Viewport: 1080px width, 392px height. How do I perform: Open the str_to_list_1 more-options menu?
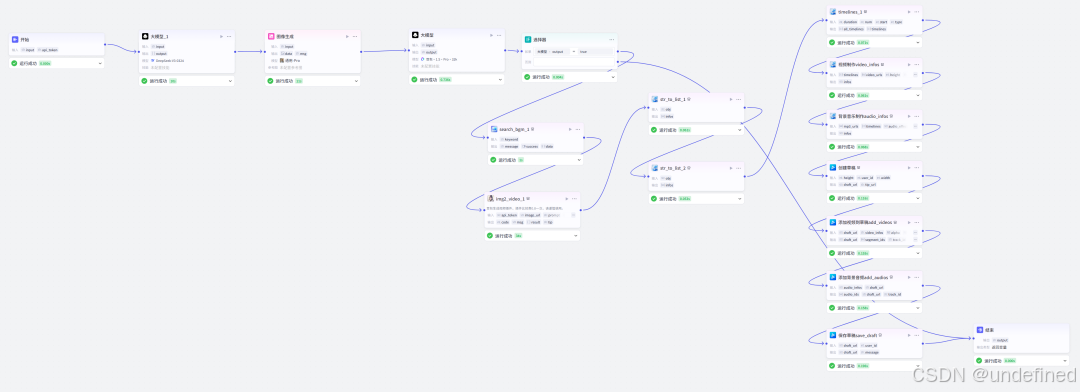pos(738,99)
